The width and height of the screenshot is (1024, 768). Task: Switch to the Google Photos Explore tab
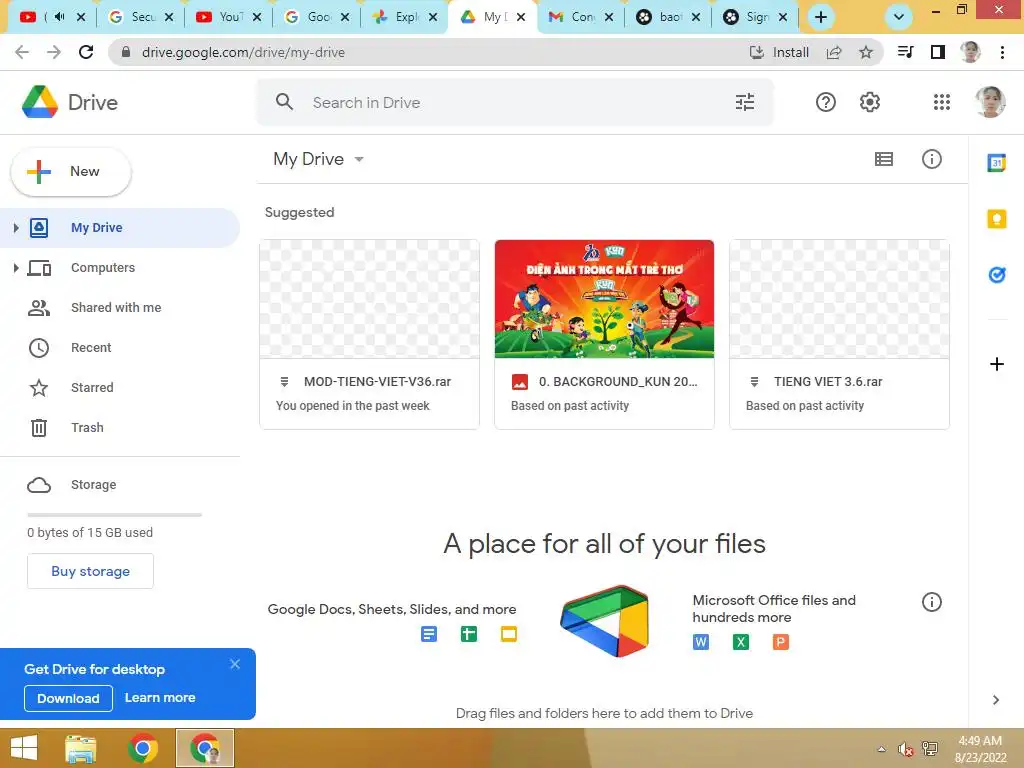click(402, 17)
